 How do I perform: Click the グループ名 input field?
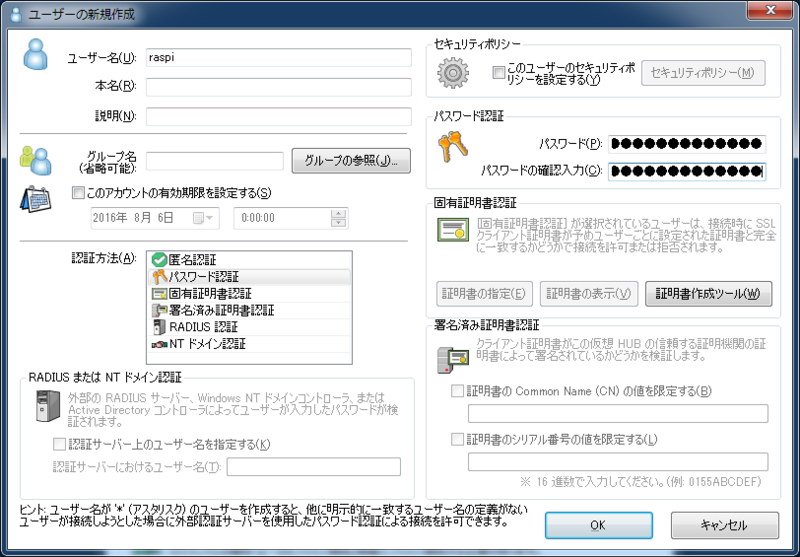[214, 161]
